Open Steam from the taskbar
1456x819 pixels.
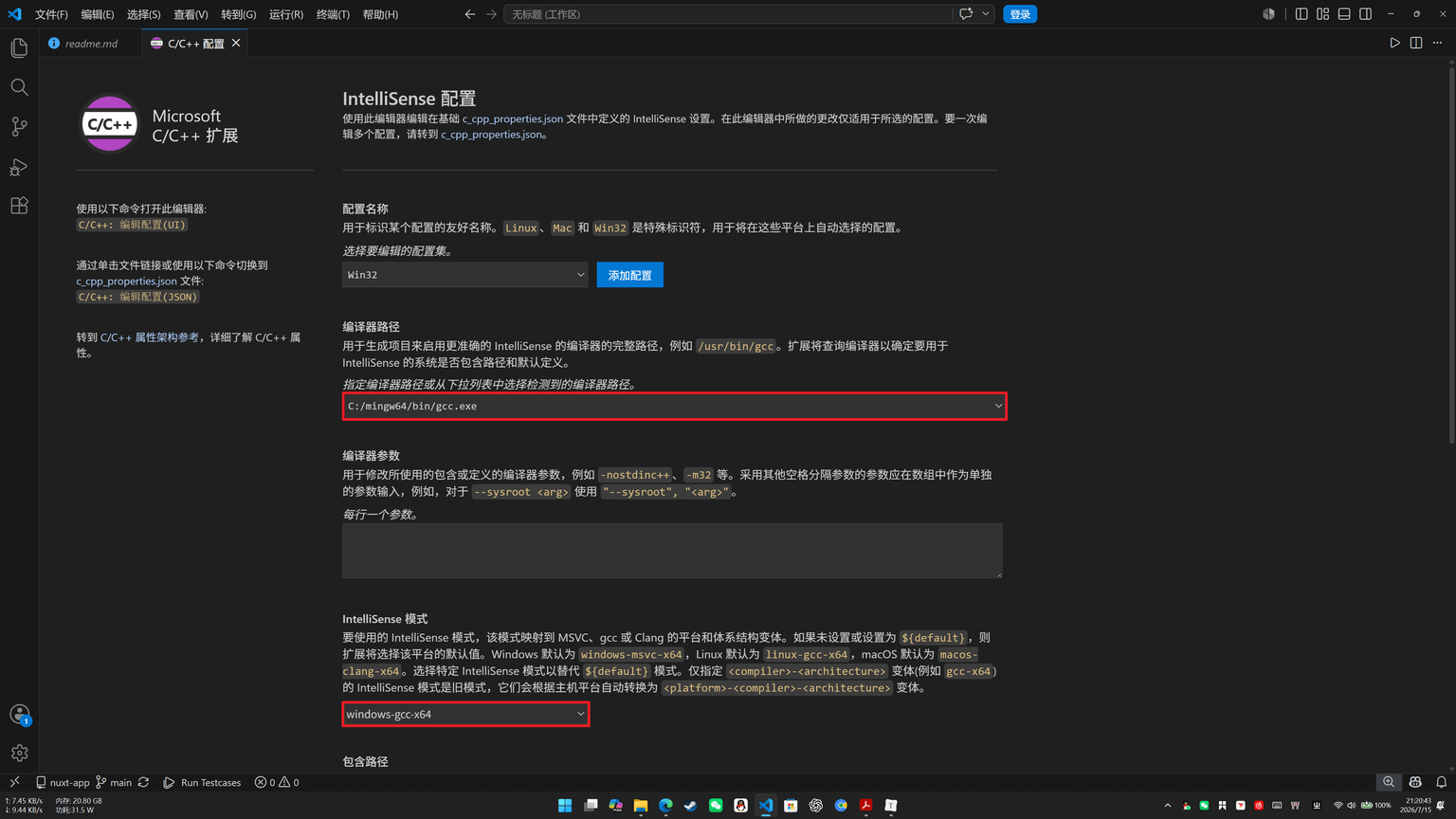(x=690, y=806)
